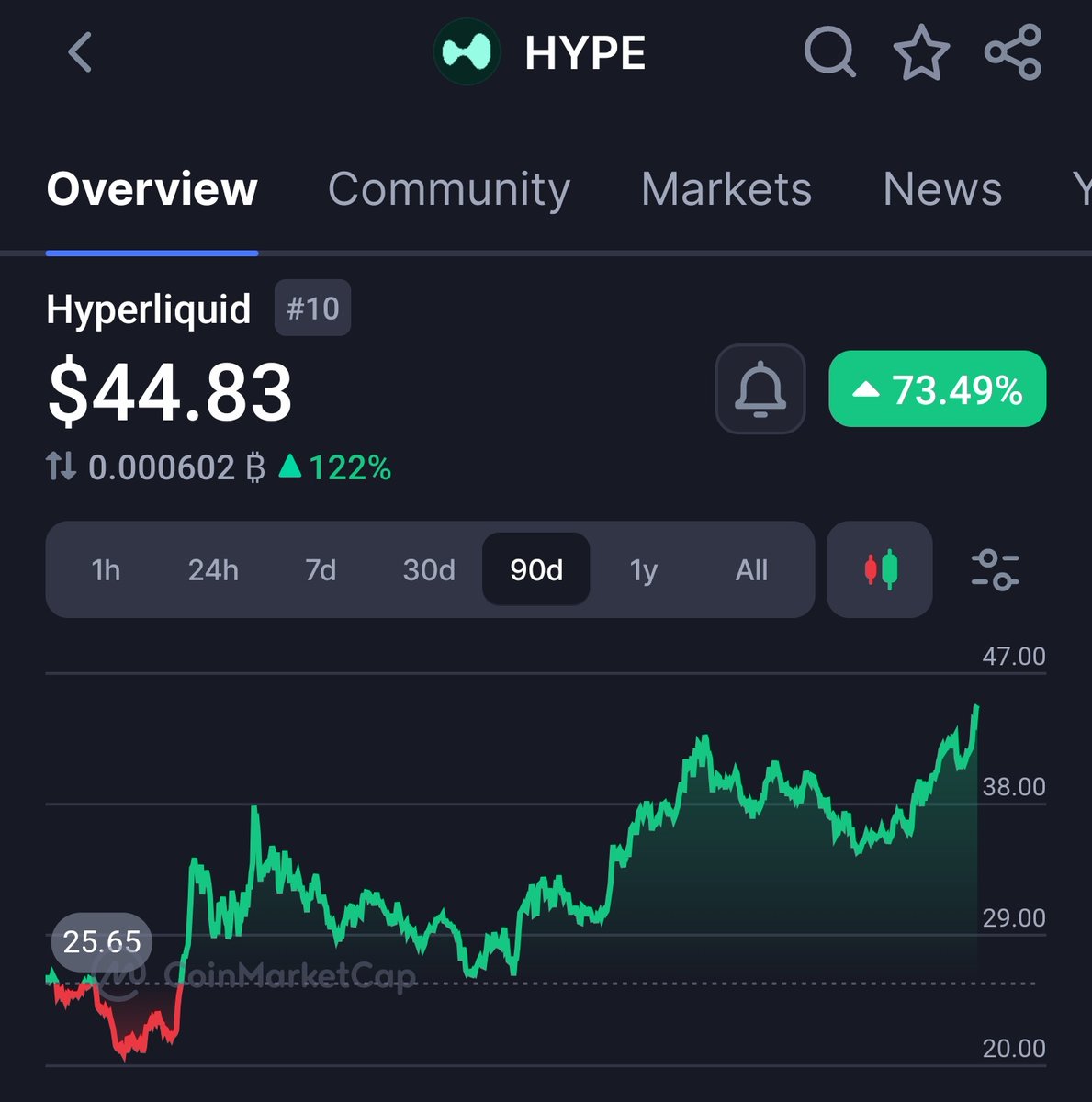
Task: Select the All chart range
Action: point(751,570)
